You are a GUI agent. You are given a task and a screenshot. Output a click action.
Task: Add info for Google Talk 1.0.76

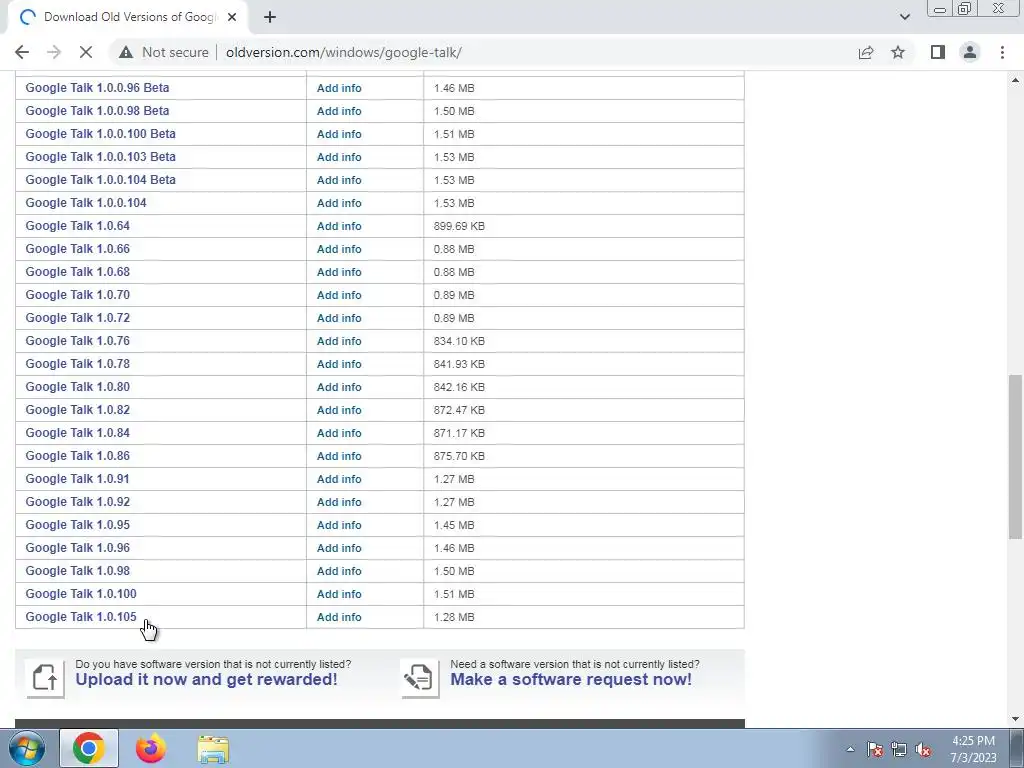[339, 341]
